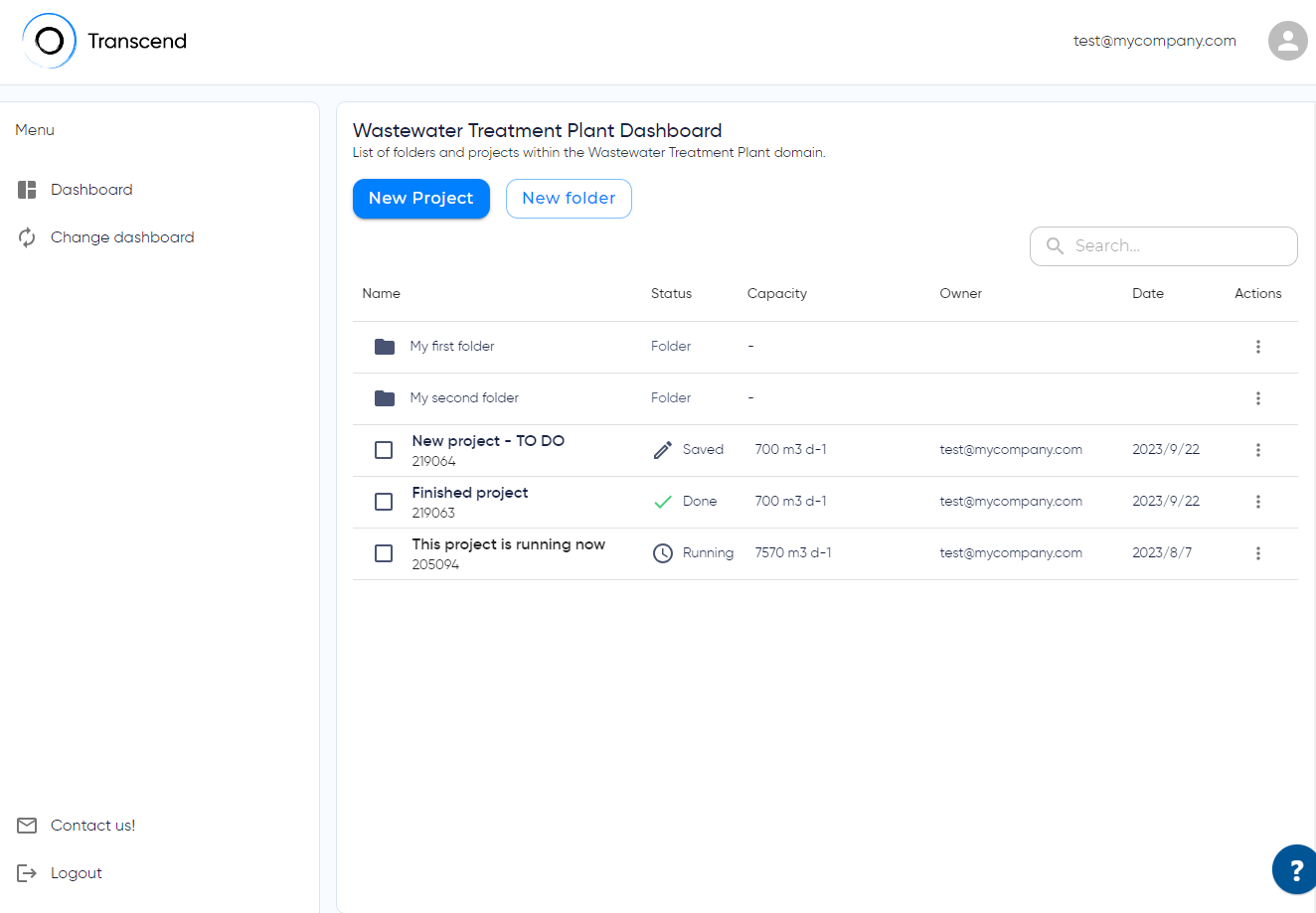This screenshot has width=1316, height=913.
Task: Select the 'New project - TO DO' checkbox
Action: click(x=384, y=449)
